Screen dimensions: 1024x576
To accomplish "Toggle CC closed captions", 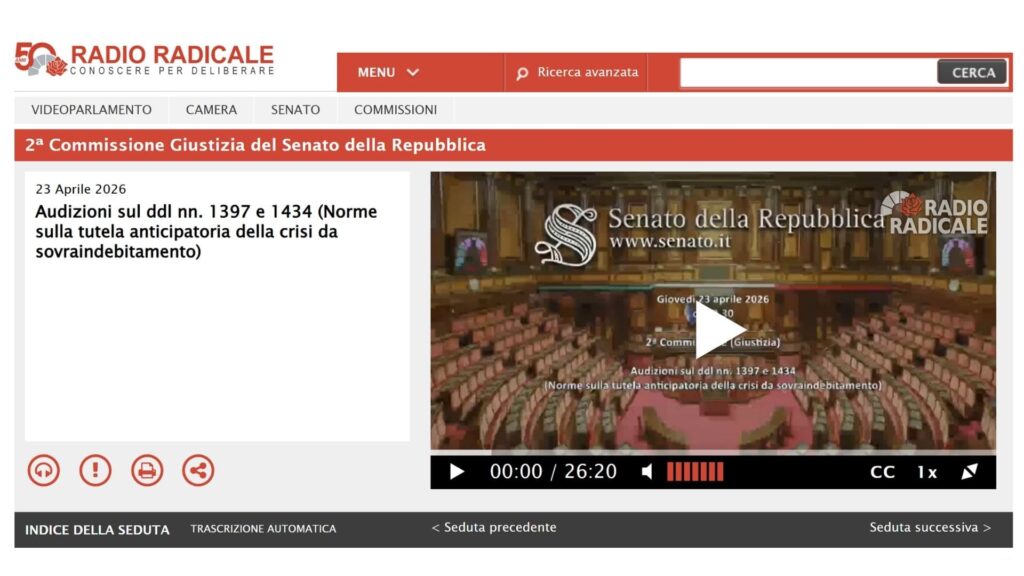I will pyautogui.click(x=882, y=472).
